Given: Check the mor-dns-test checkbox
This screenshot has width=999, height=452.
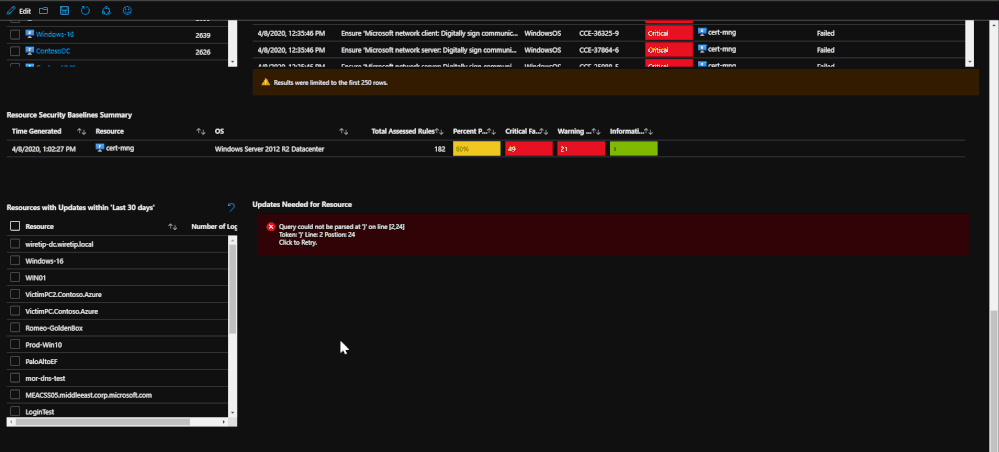Looking at the screenshot, I should tap(15, 379).
